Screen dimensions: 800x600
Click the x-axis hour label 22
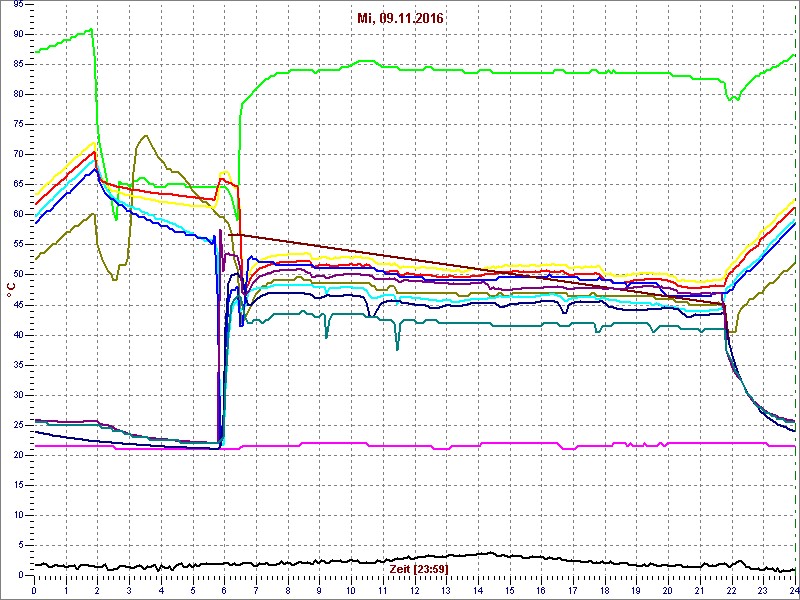(732, 590)
